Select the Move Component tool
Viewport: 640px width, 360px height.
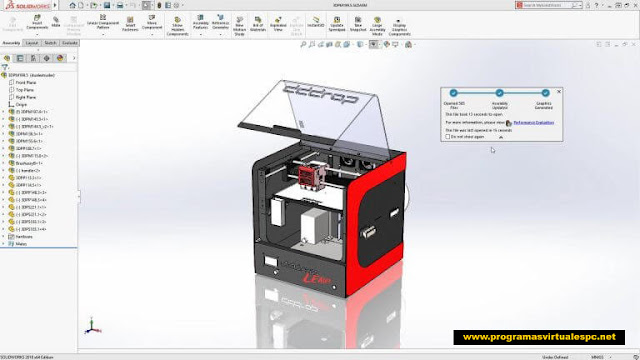click(152, 22)
